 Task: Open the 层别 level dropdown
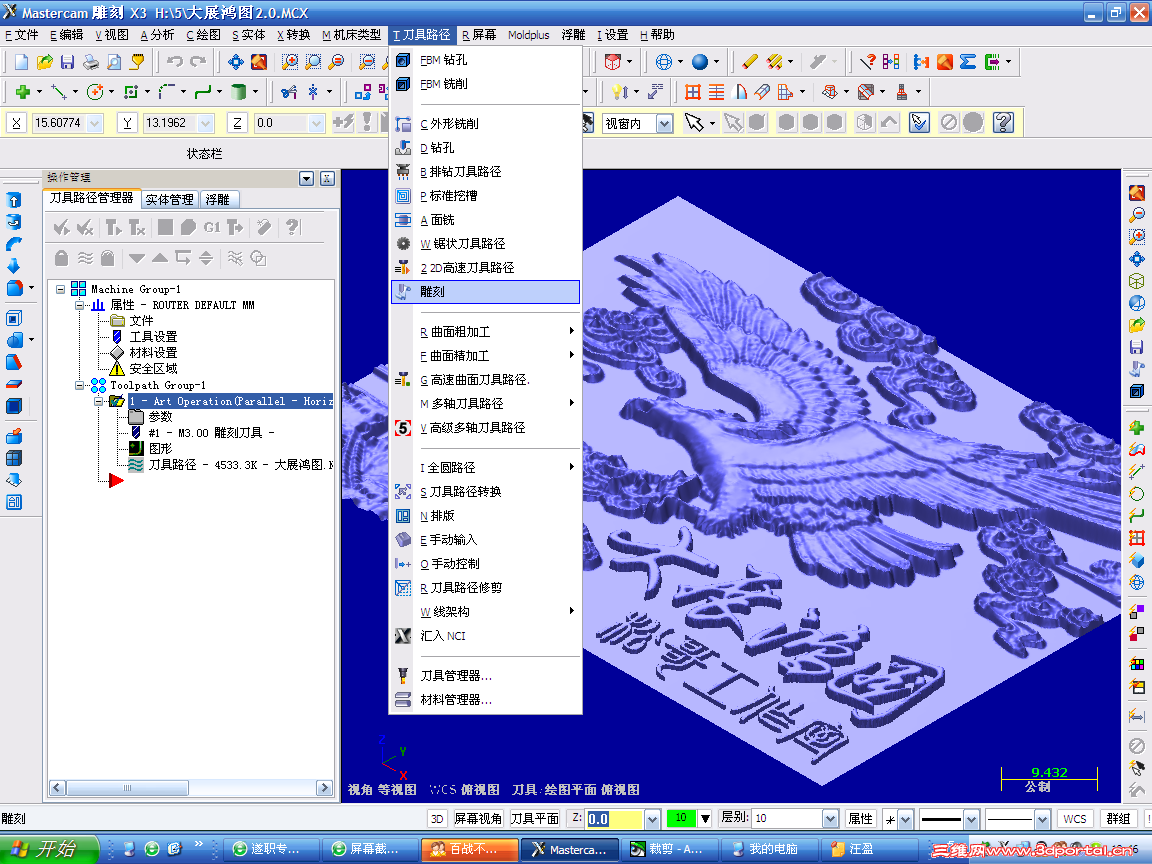[830, 818]
